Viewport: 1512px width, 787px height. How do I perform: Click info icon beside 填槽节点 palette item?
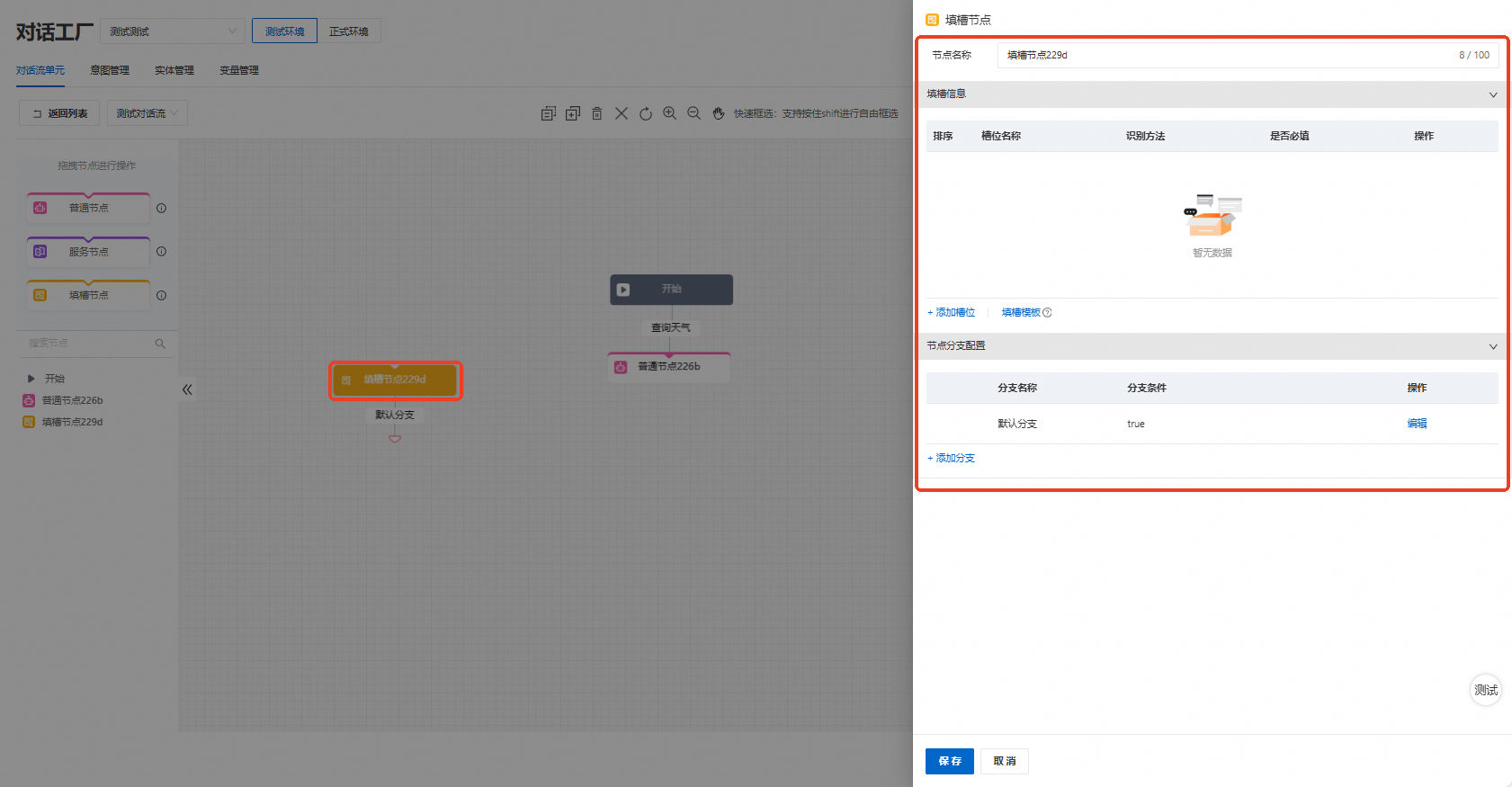(162, 295)
